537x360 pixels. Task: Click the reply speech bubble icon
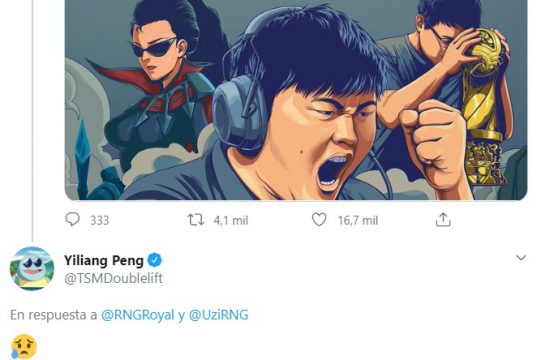[x=72, y=220]
